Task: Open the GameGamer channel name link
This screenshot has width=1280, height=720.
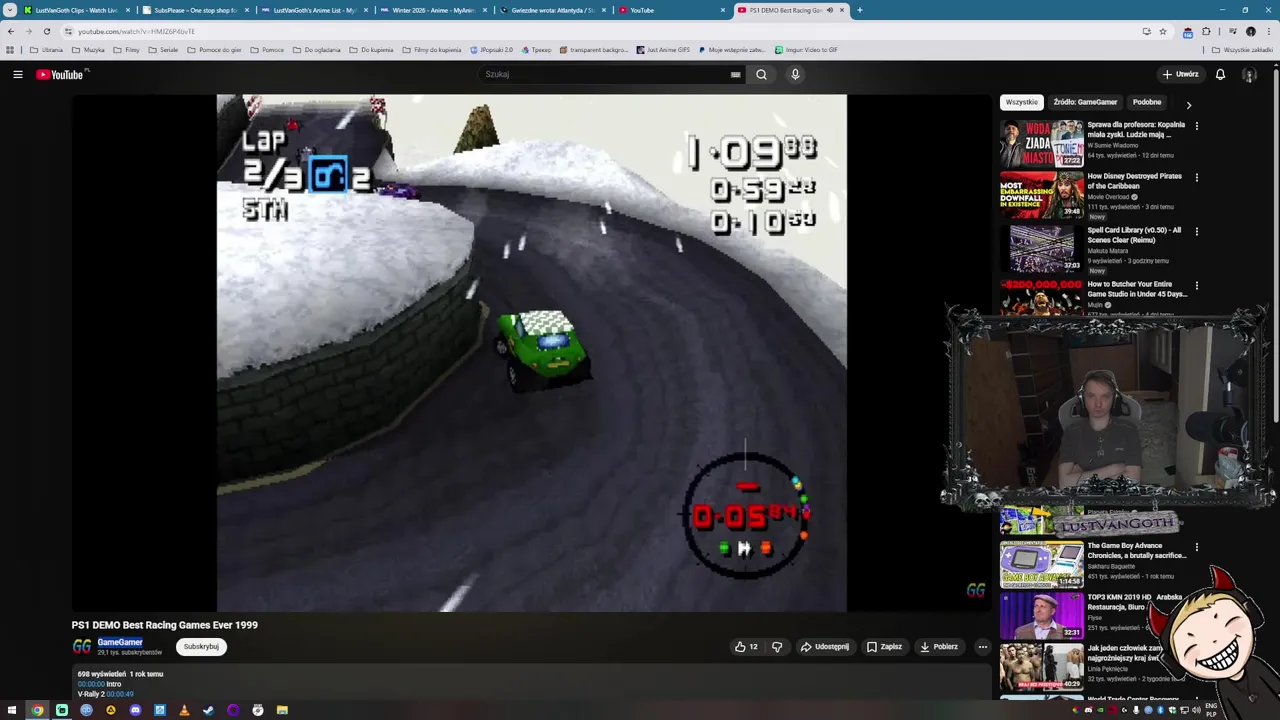Action: pyautogui.click(x=120, y=642)
